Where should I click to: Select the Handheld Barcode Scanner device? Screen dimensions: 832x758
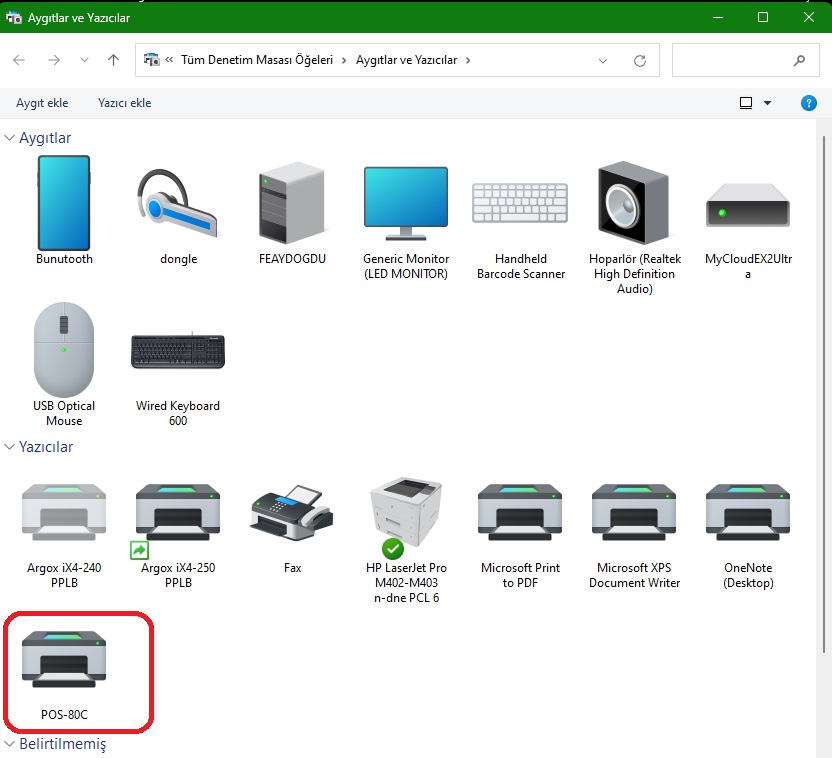(520, 205)
